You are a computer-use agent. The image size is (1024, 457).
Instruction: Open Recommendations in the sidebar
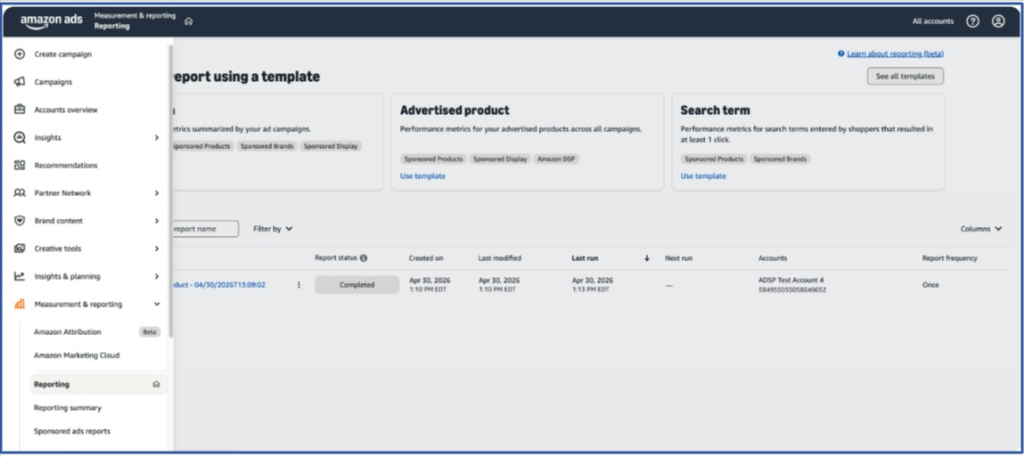coord(66,165)
